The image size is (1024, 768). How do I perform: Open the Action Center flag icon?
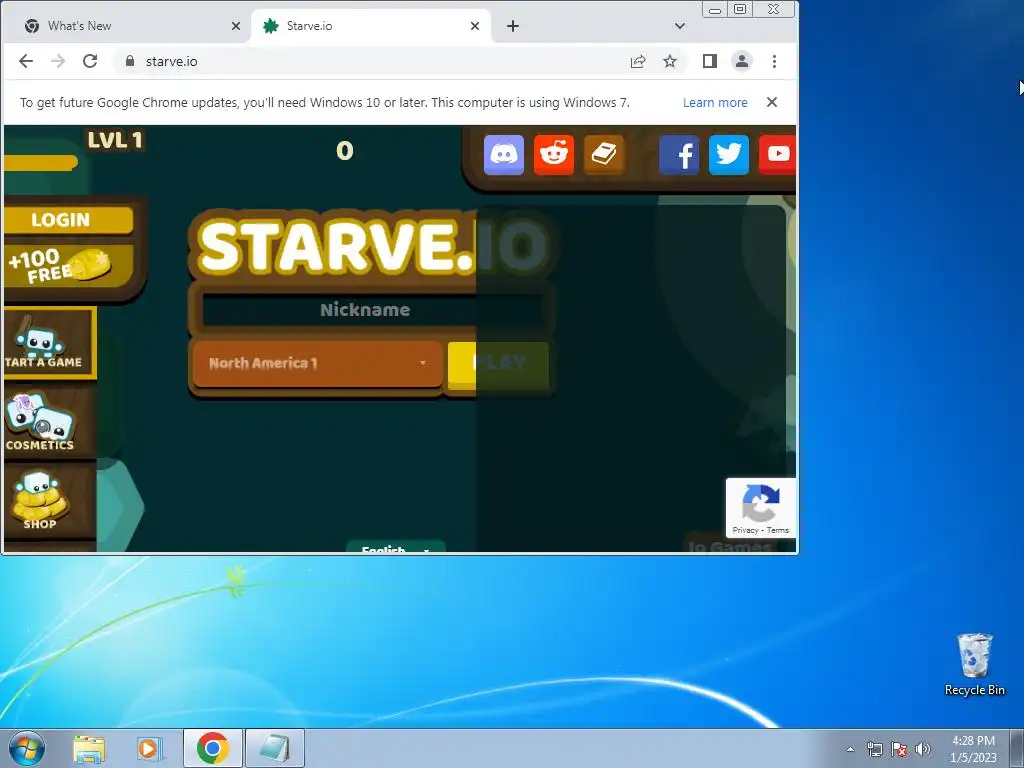(899, 749)
